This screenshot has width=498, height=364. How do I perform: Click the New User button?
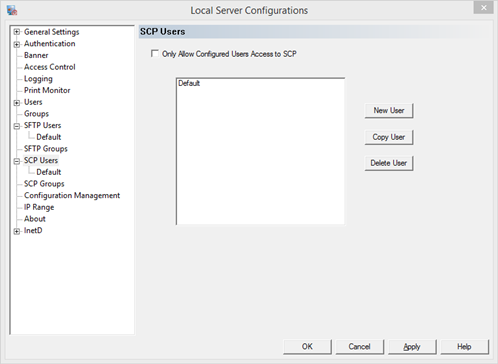(x=389, y=111)
